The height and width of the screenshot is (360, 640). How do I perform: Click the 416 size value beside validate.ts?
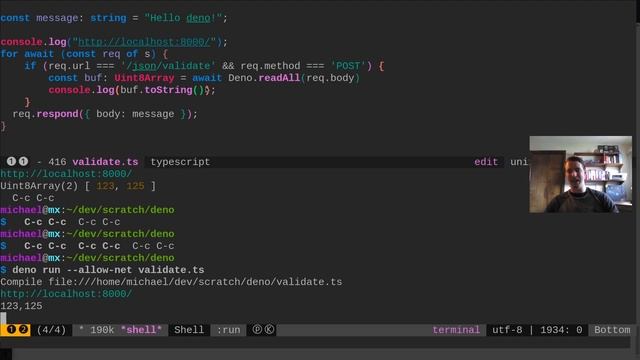(57, 162)
